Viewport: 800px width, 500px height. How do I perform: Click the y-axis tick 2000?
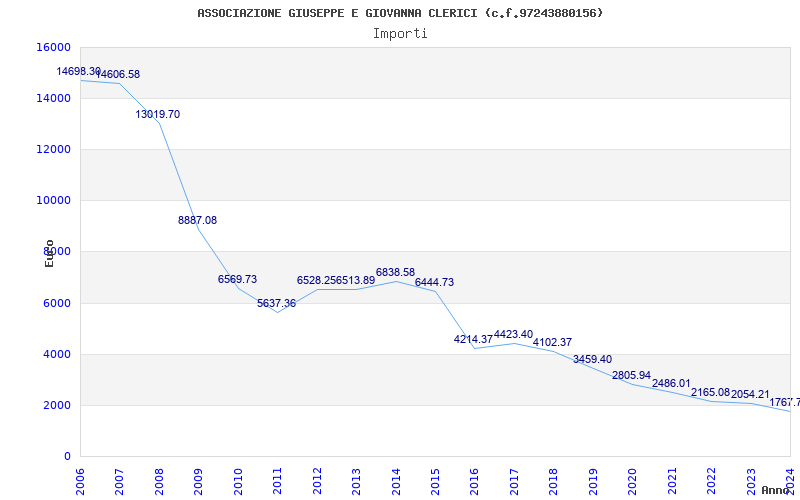[57, 406]
